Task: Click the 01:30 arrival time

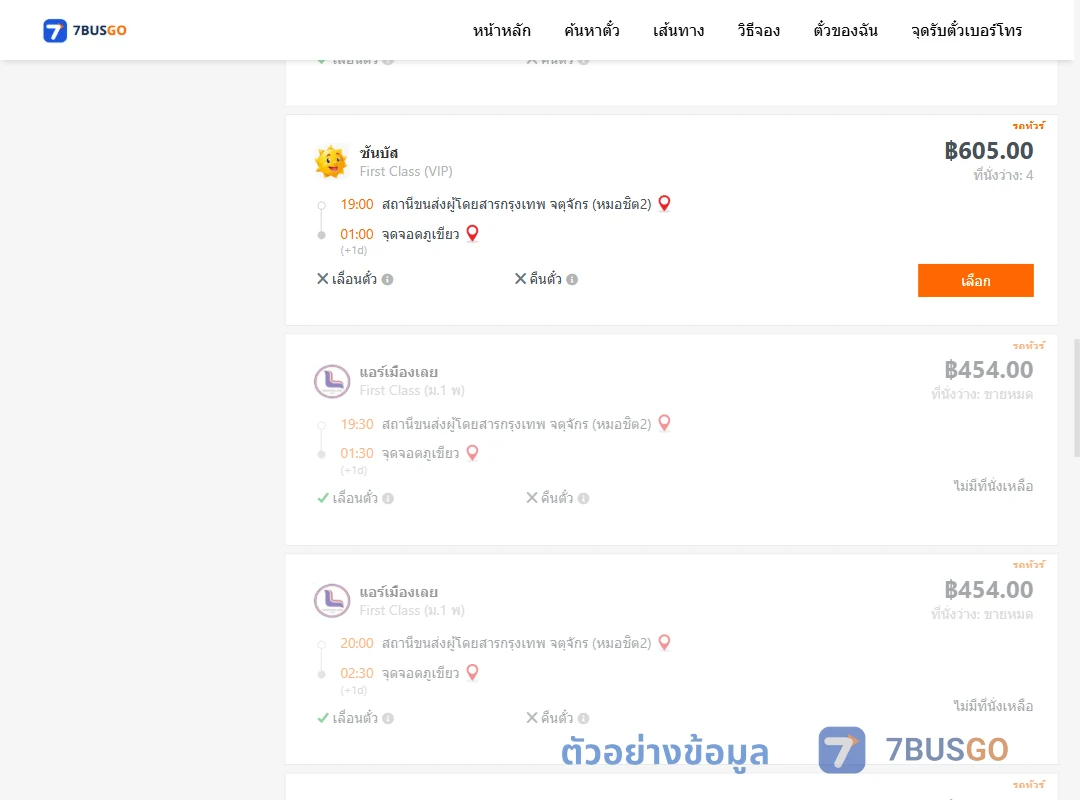Action: coord(356,453)
